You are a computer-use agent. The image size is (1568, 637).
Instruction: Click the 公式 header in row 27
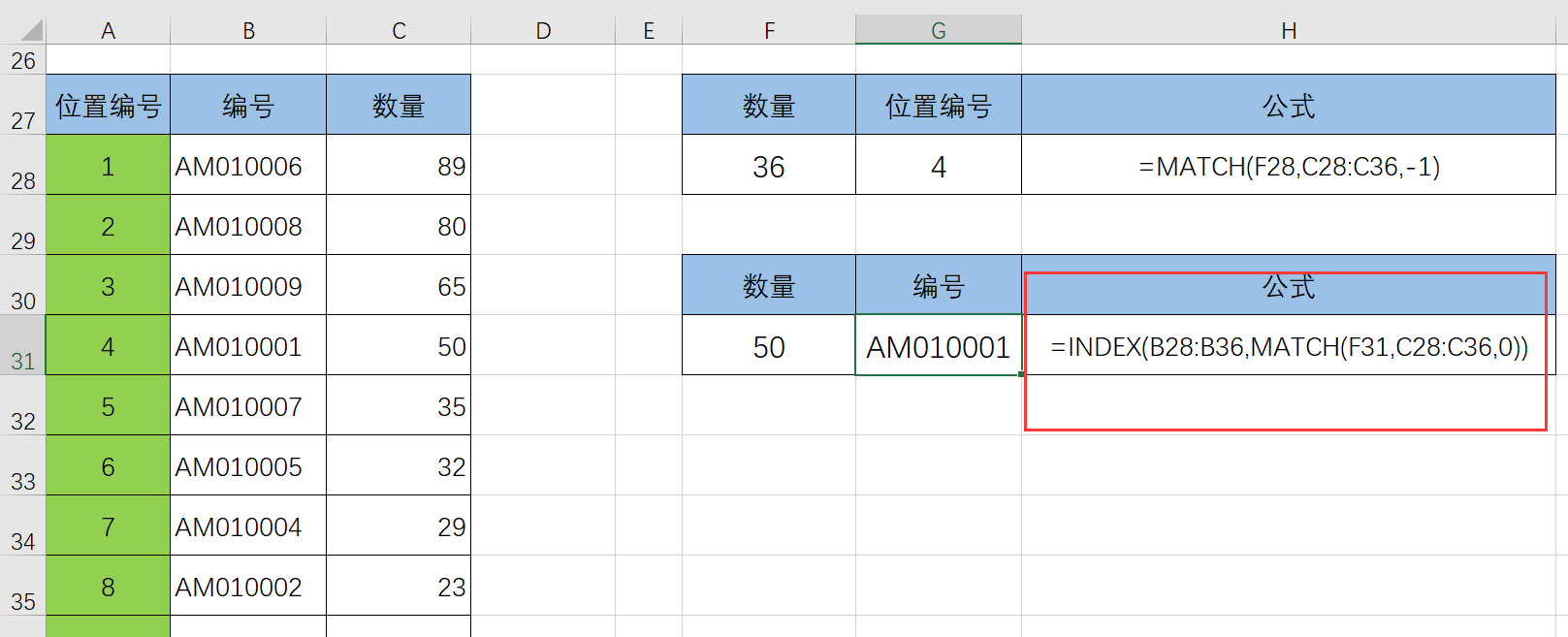[1289, 105]
